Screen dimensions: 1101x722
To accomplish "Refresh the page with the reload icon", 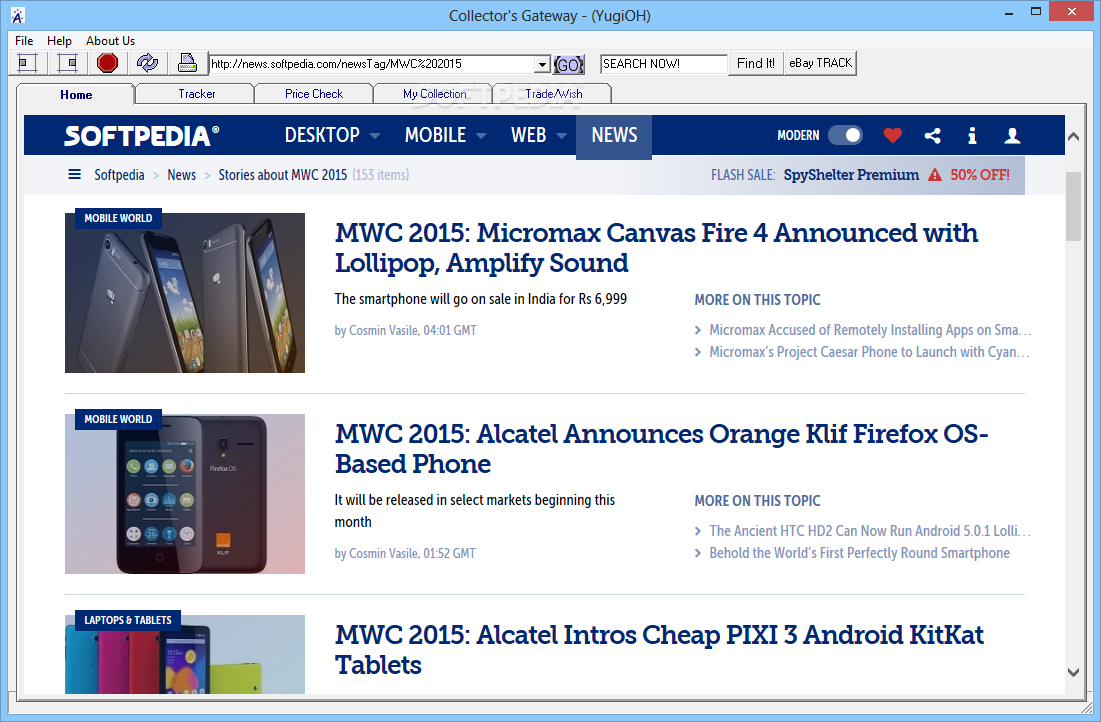I will (147, 63).
